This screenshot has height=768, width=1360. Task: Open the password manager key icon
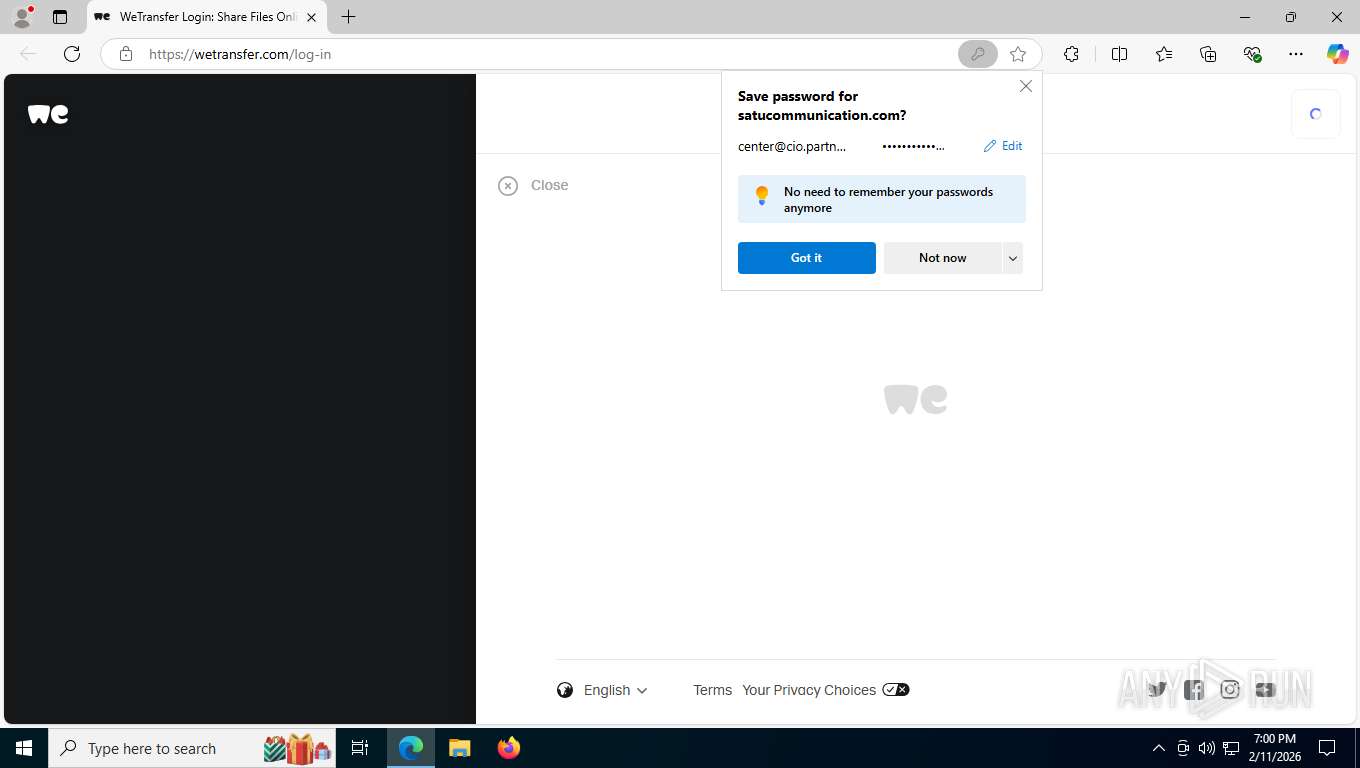click(x=977, y=54)
